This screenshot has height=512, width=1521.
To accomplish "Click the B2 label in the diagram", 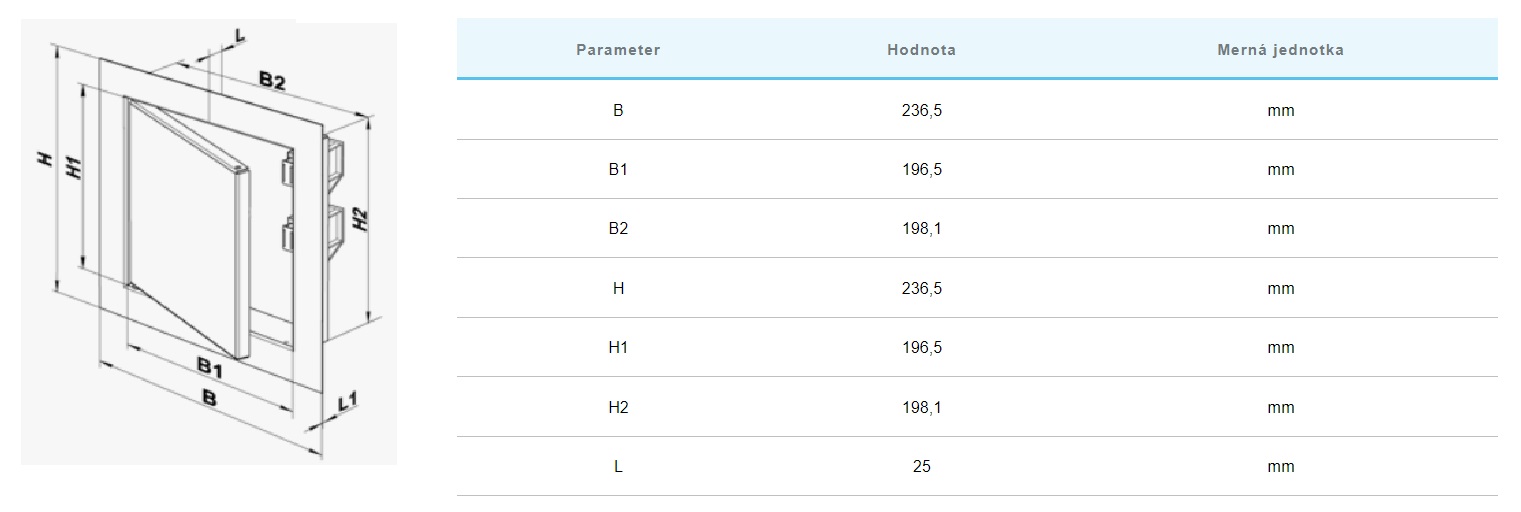I will 272,81.
